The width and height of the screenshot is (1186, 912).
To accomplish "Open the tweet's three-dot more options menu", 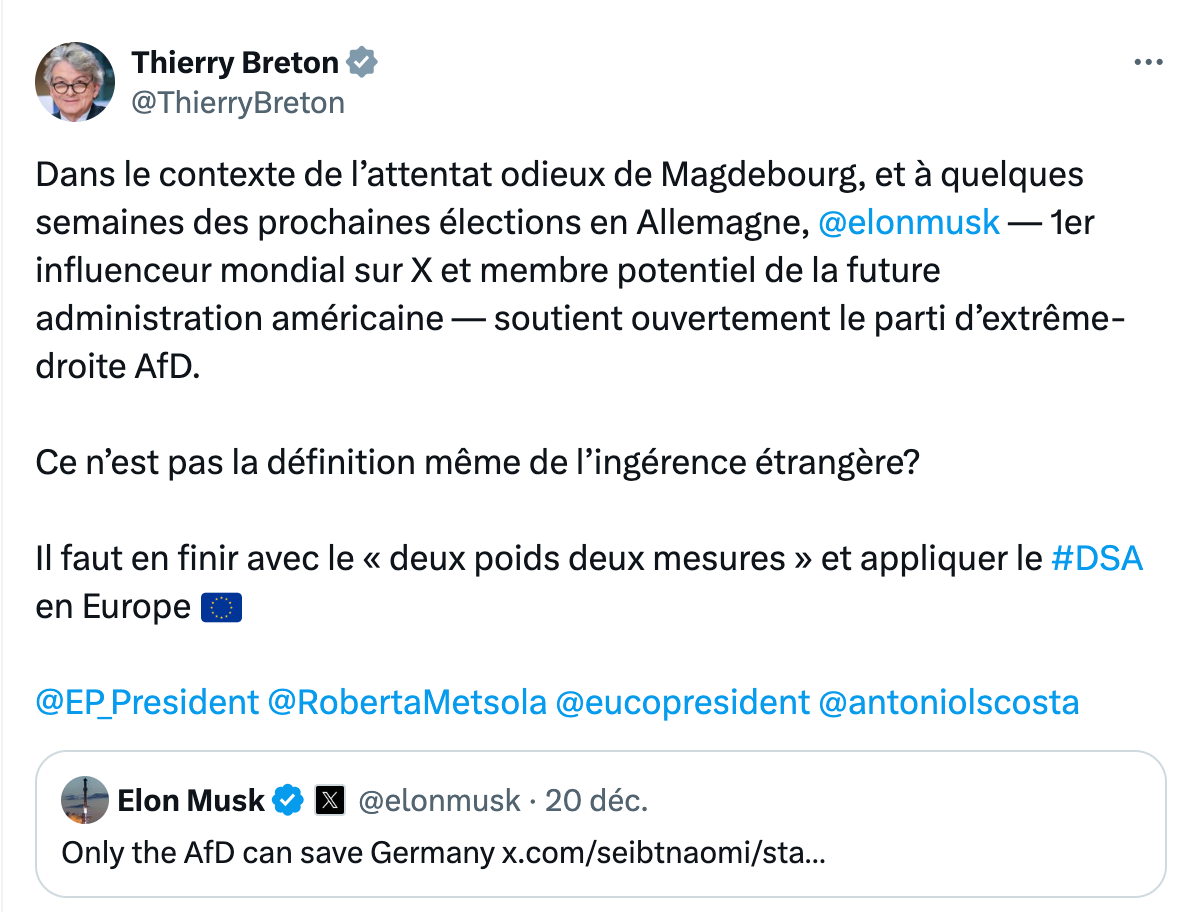I will click(x=1148, y=62).
